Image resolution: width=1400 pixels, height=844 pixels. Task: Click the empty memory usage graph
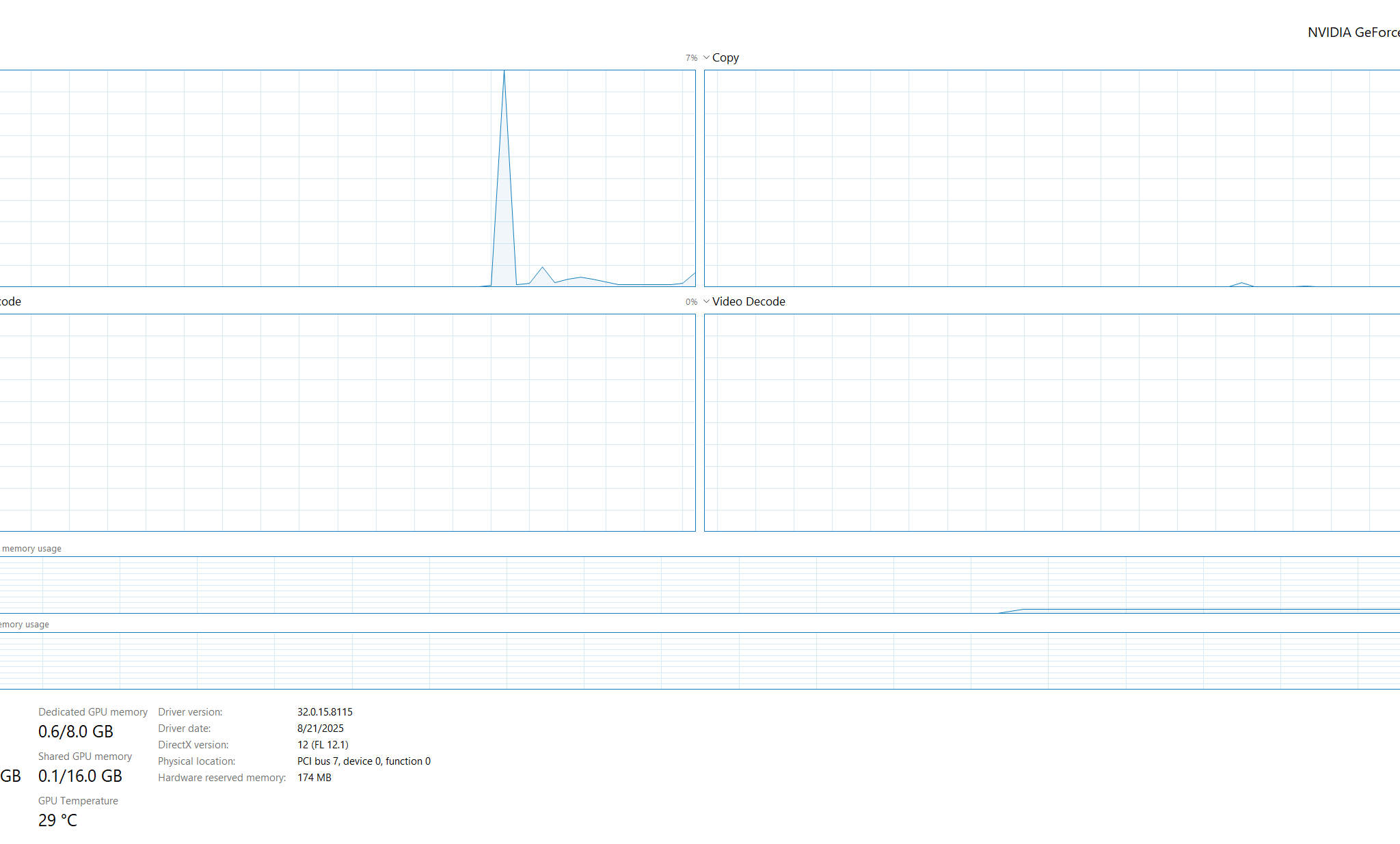pyautogui.click(x=700, y=661)
